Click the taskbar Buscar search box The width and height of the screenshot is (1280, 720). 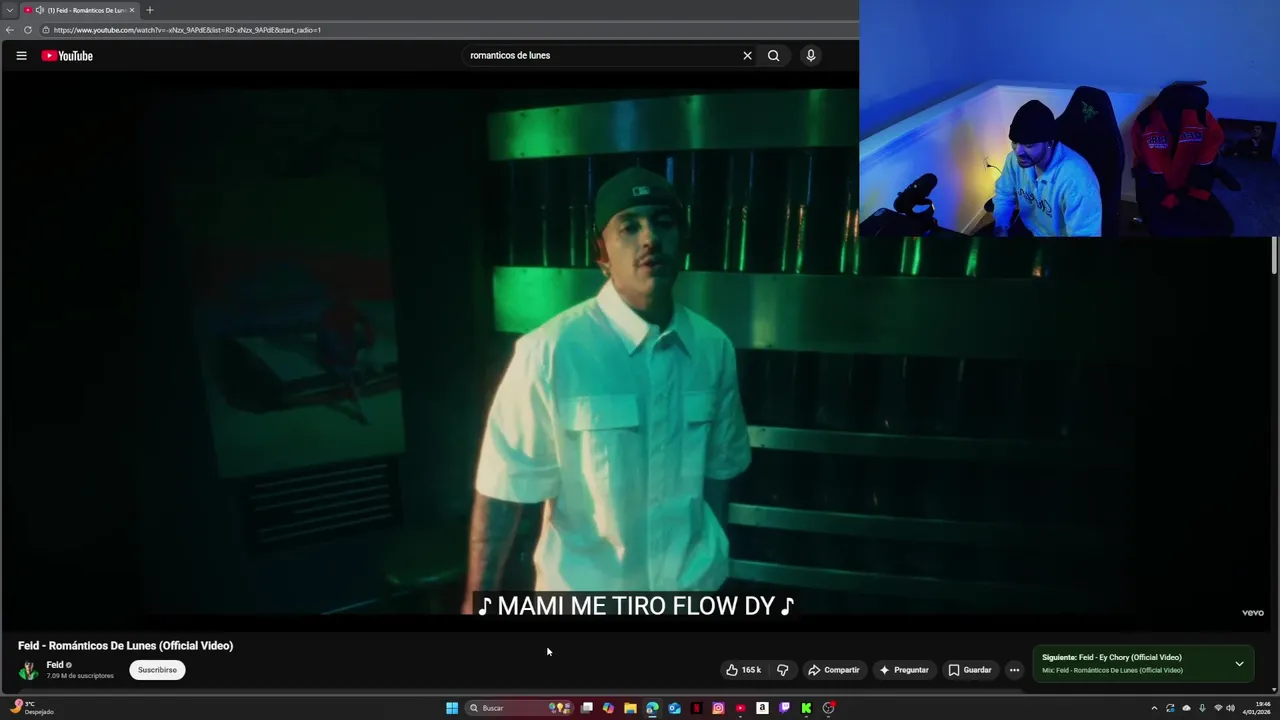click(519, 708)
